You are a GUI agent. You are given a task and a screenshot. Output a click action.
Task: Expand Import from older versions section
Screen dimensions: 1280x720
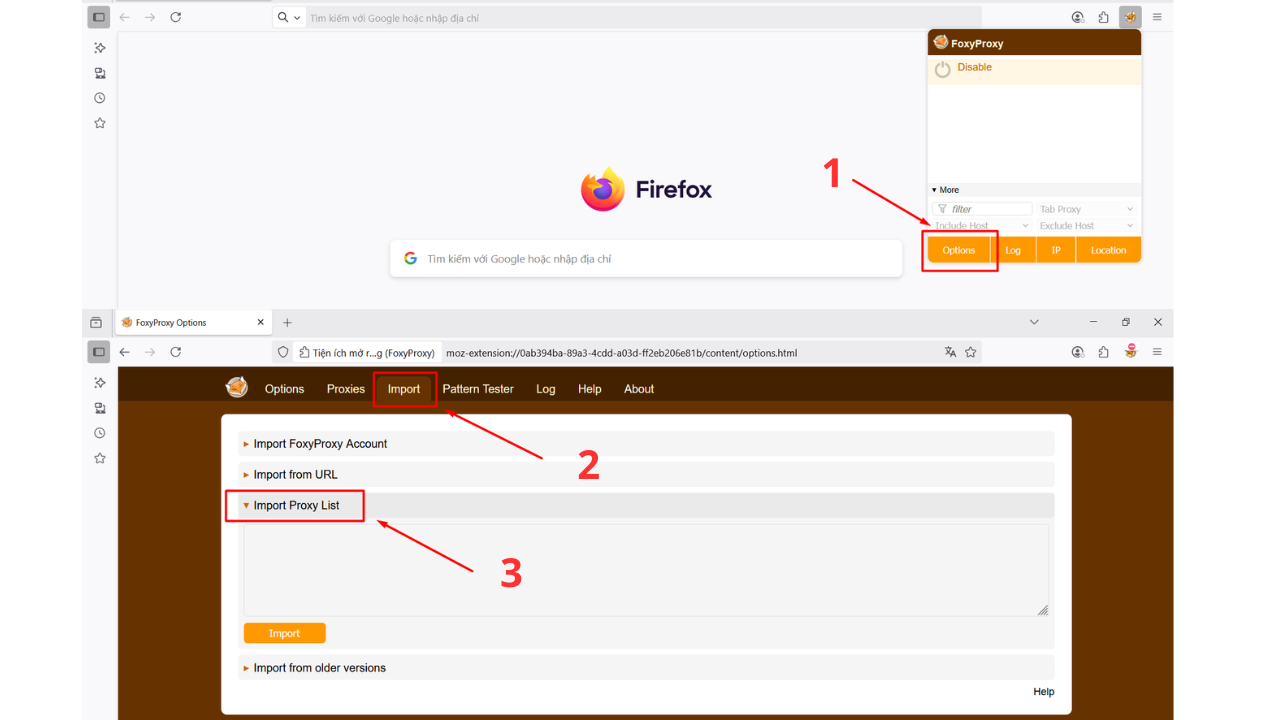646,668
